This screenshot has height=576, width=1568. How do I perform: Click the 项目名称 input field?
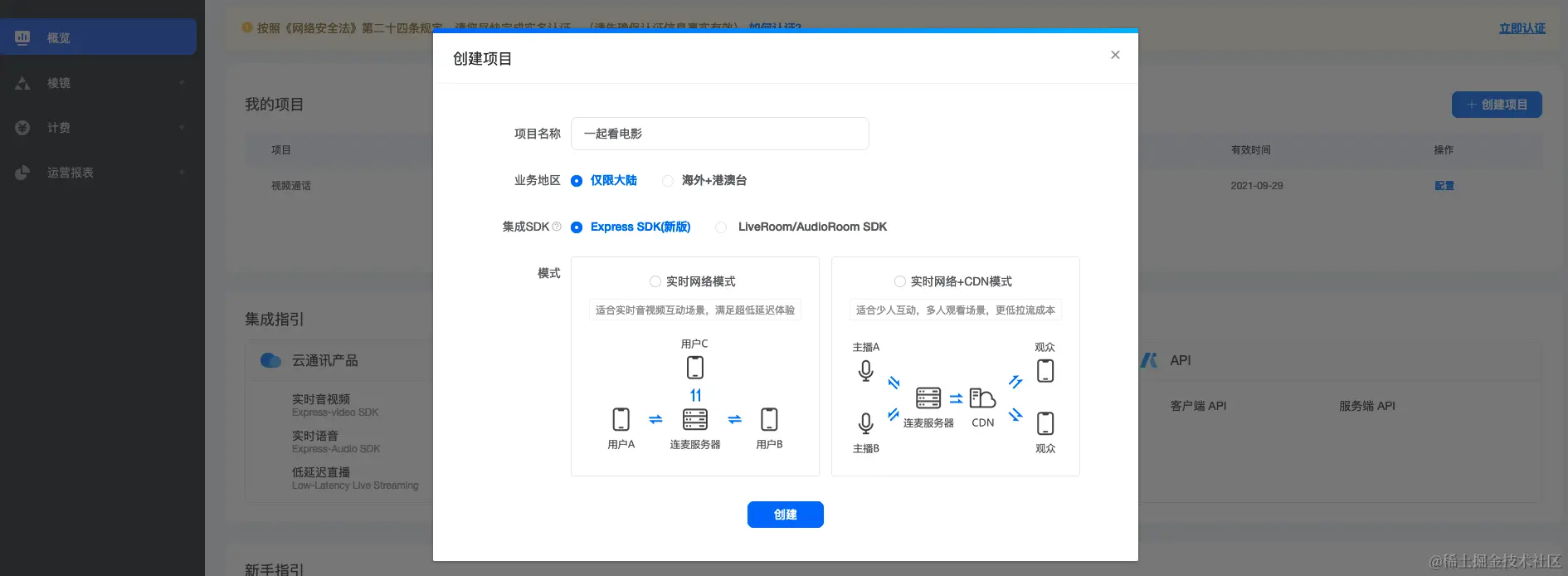click(719, 134)
